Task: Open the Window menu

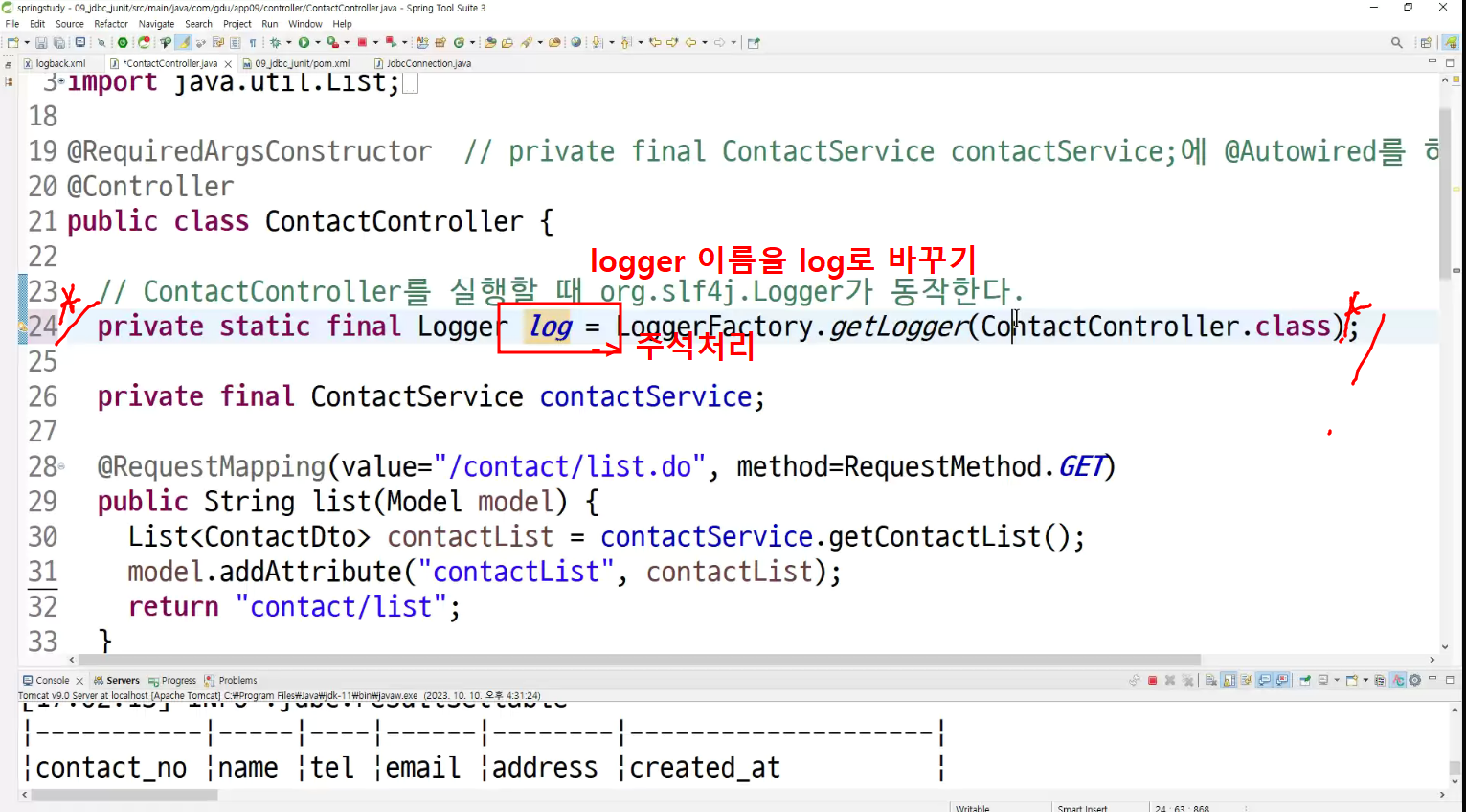Action: point(305,24)
